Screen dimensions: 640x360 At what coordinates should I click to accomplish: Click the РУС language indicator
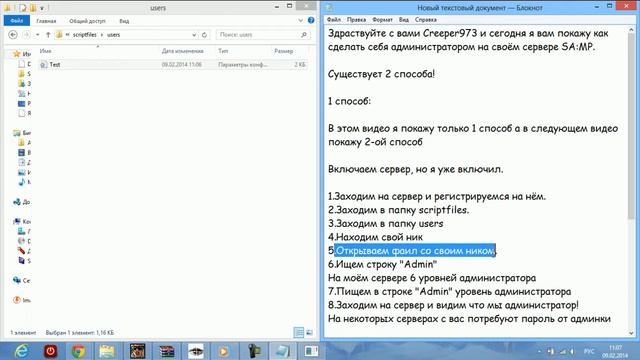[x=589, y=351]
